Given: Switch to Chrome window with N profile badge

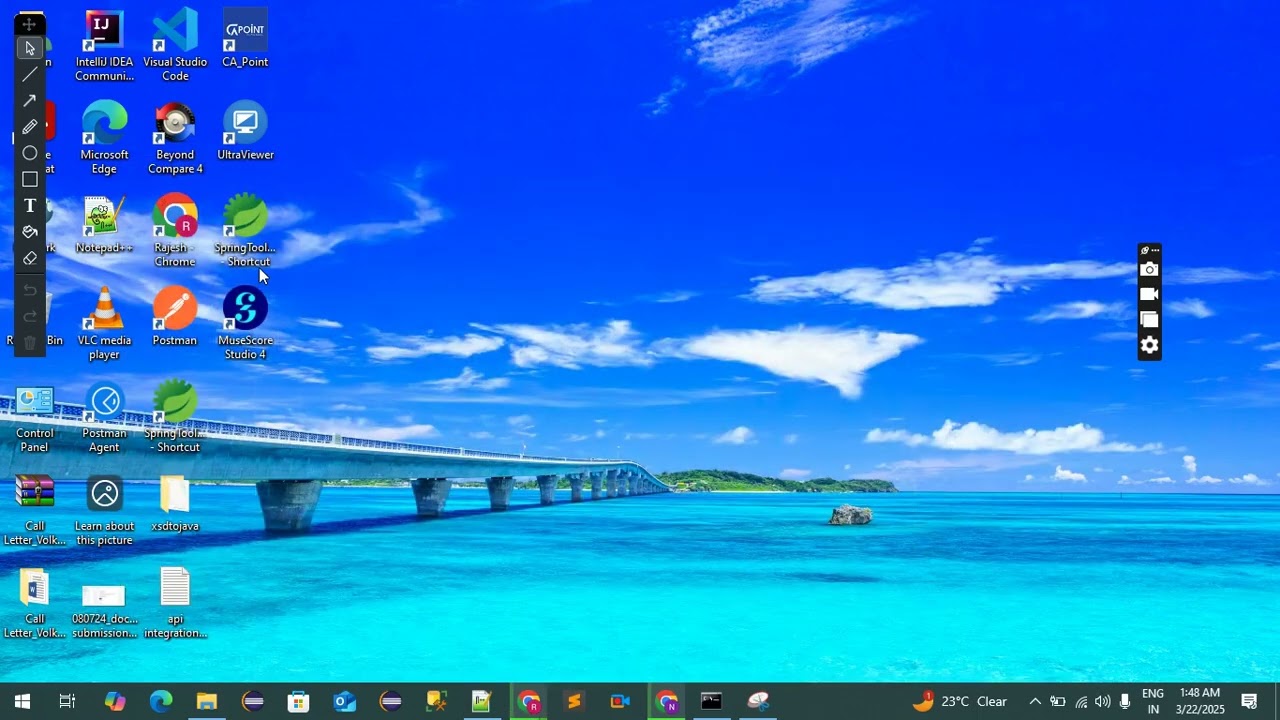Looking at the screenshot, I should (x=666, y=701).
